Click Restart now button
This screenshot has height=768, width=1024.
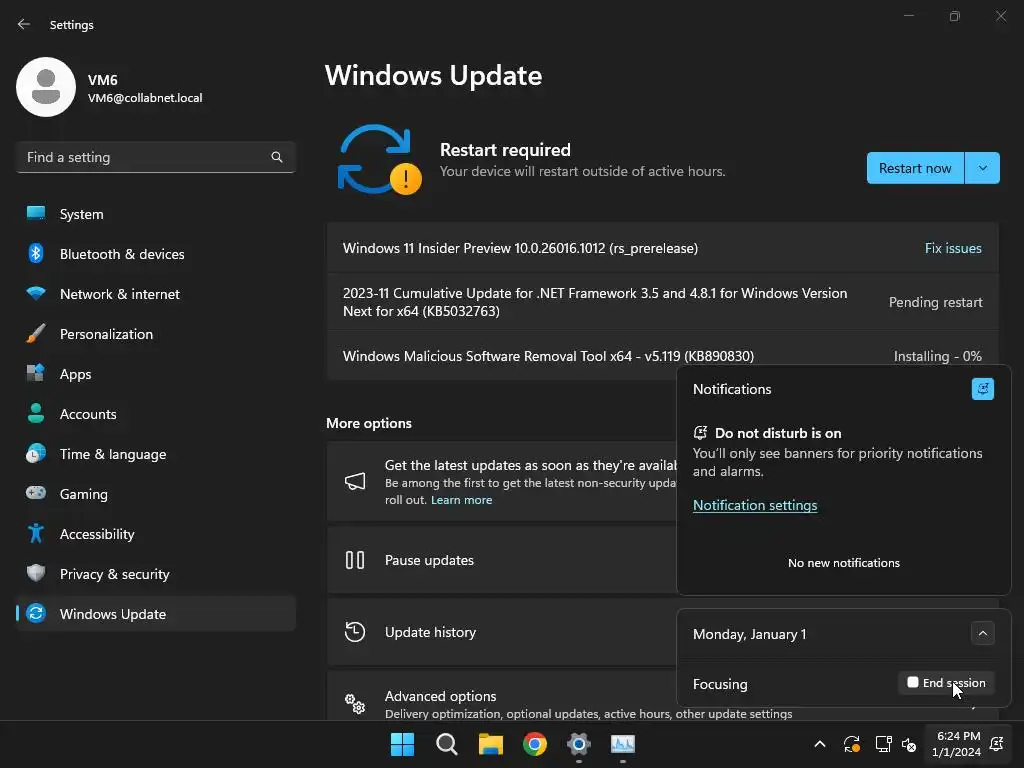pyautogui.click(x=915, y=168)
